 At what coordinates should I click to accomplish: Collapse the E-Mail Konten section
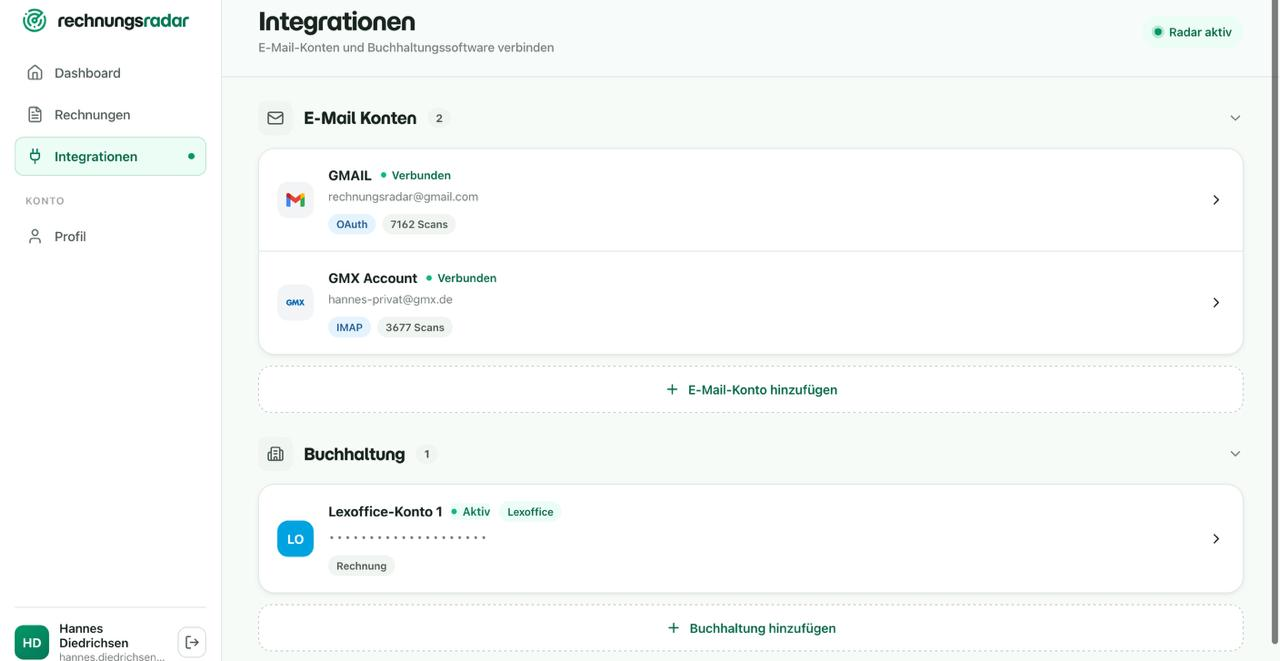(x=1235, y=118)
